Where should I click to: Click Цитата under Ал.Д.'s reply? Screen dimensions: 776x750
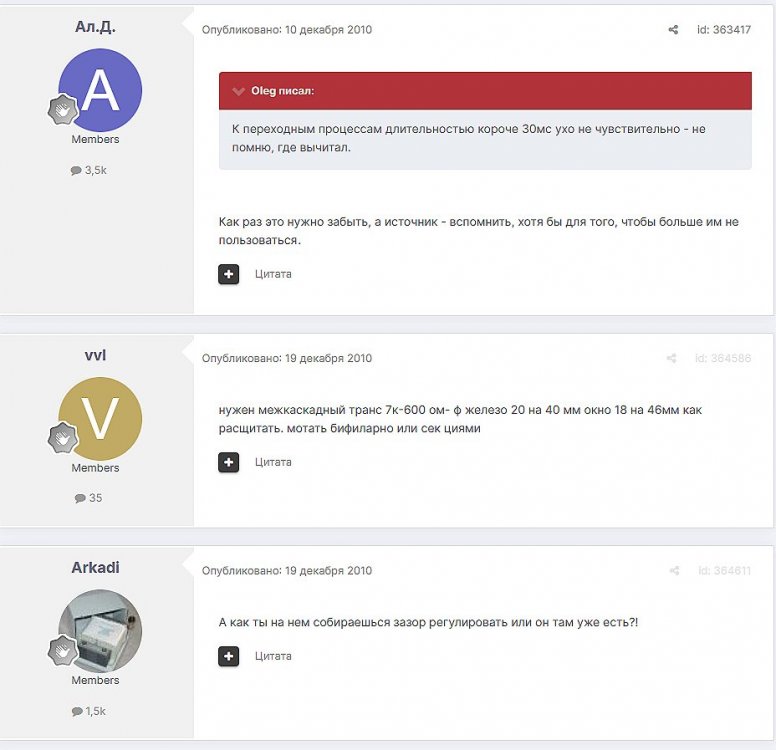pos(273,274)
